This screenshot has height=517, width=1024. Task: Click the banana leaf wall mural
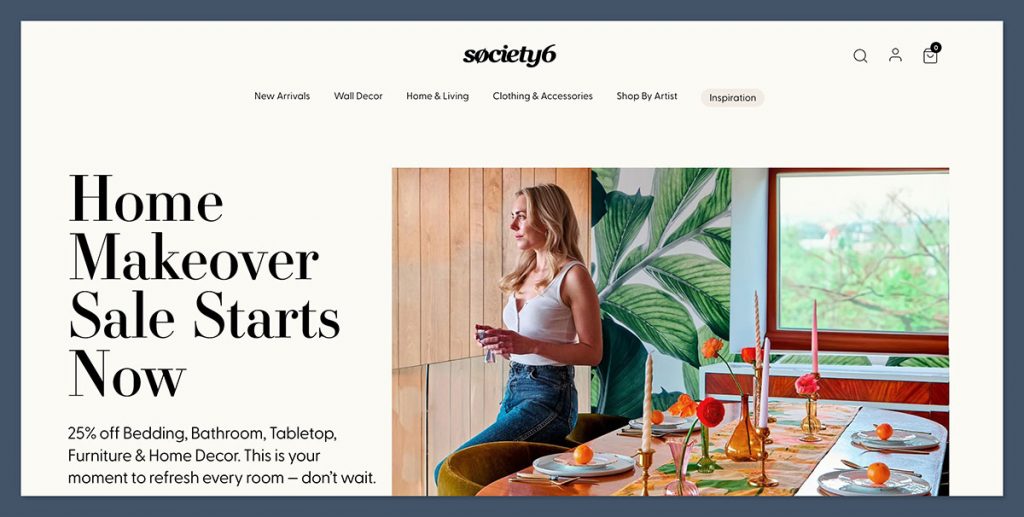pos(661,274)
